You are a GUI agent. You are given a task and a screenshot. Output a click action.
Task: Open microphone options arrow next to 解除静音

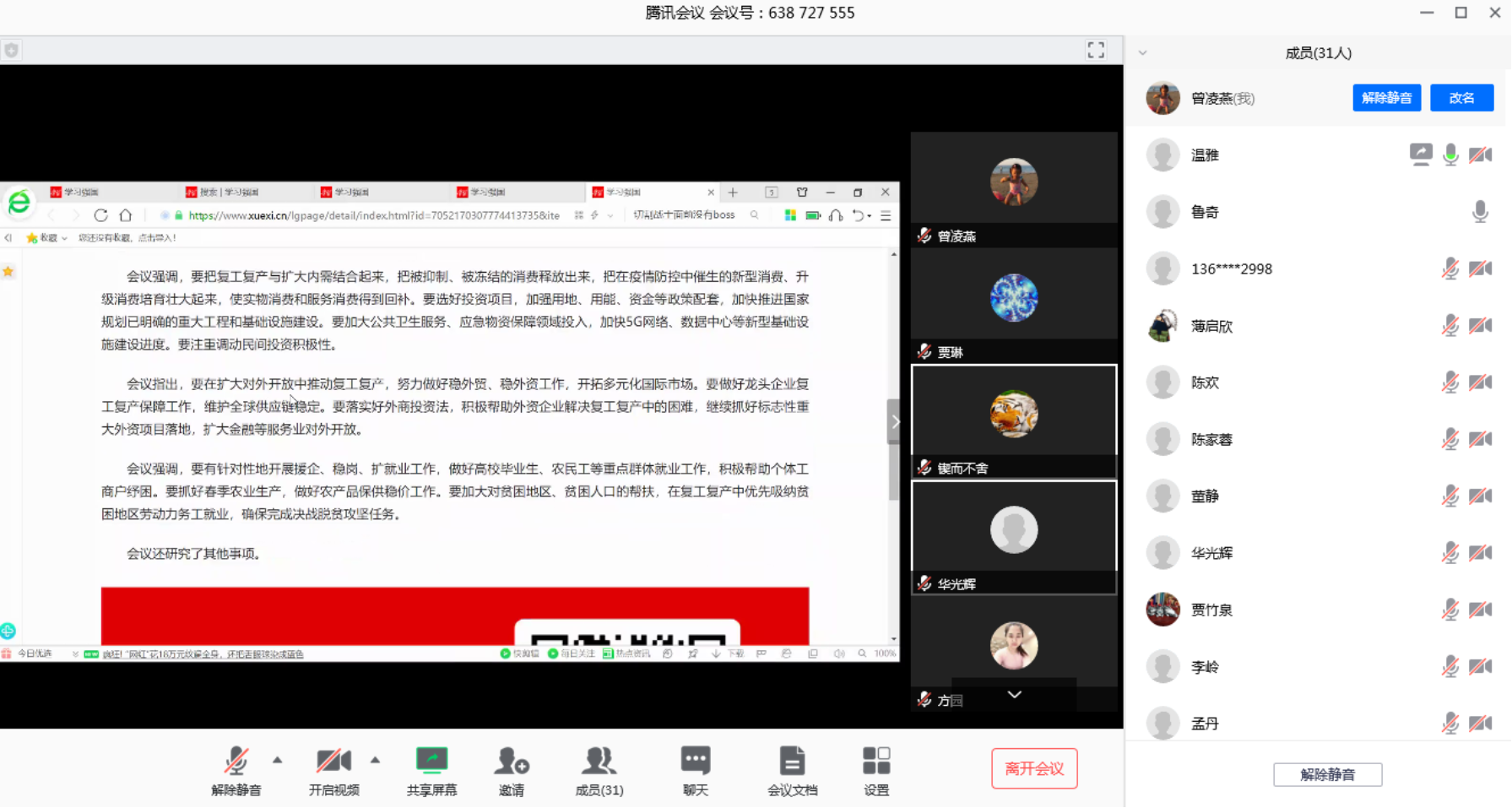(278, 761)
